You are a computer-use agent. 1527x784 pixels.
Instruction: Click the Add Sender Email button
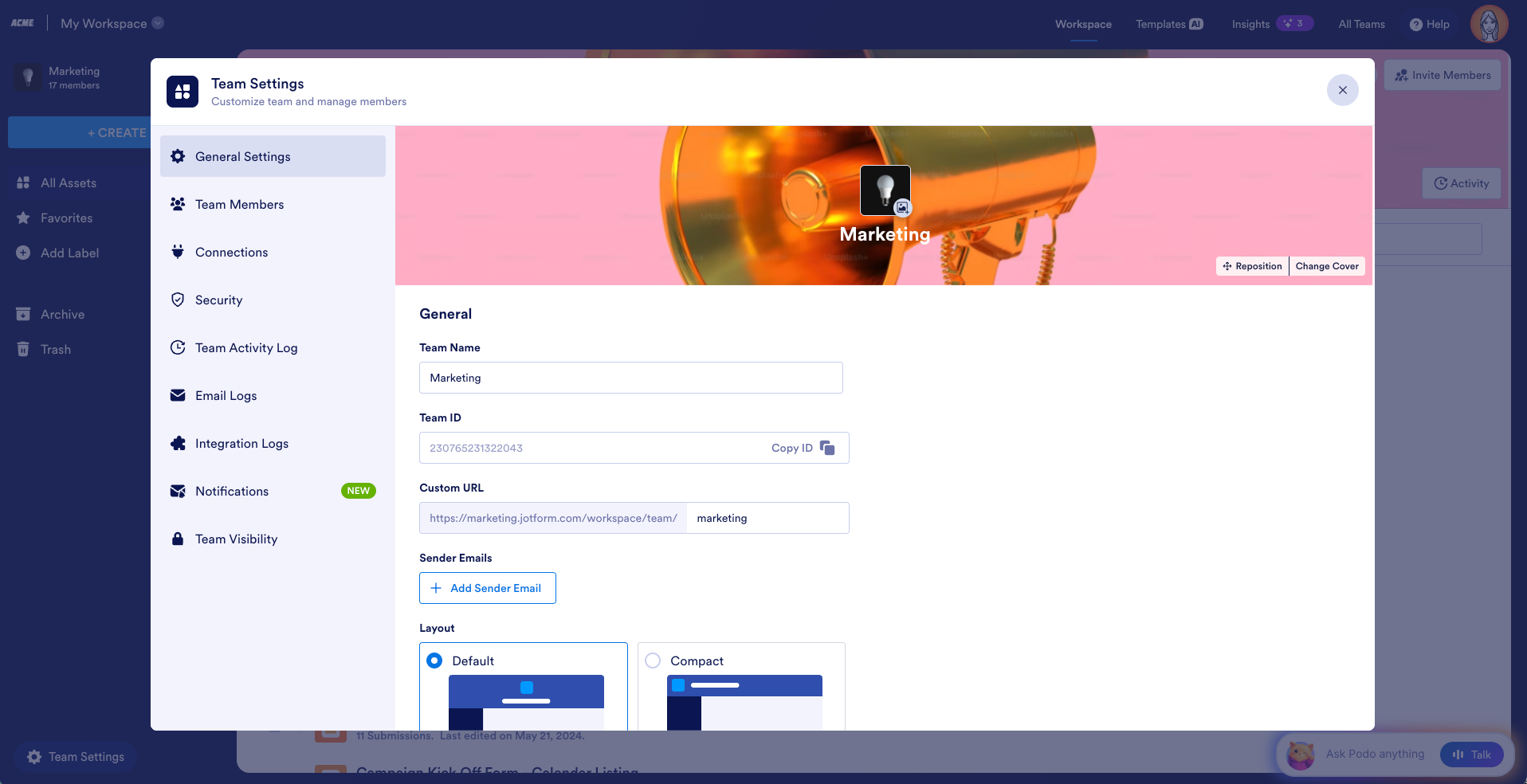[488, 588]
